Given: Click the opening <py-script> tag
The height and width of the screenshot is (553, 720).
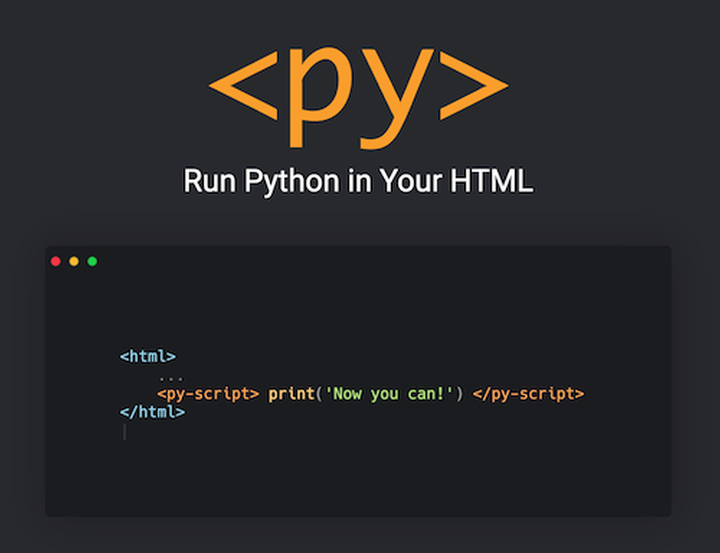Looking at the screenshot, I should [x=208, y=394].
